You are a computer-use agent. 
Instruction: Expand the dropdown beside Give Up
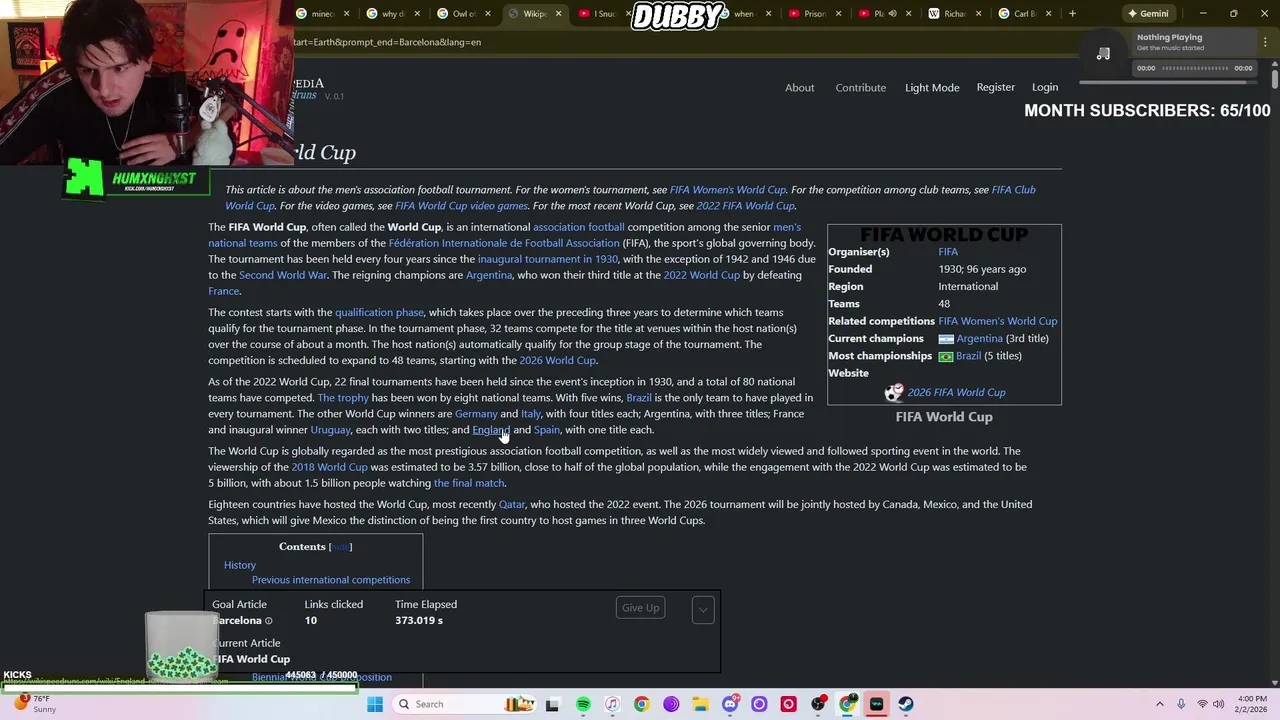point(703,609)
